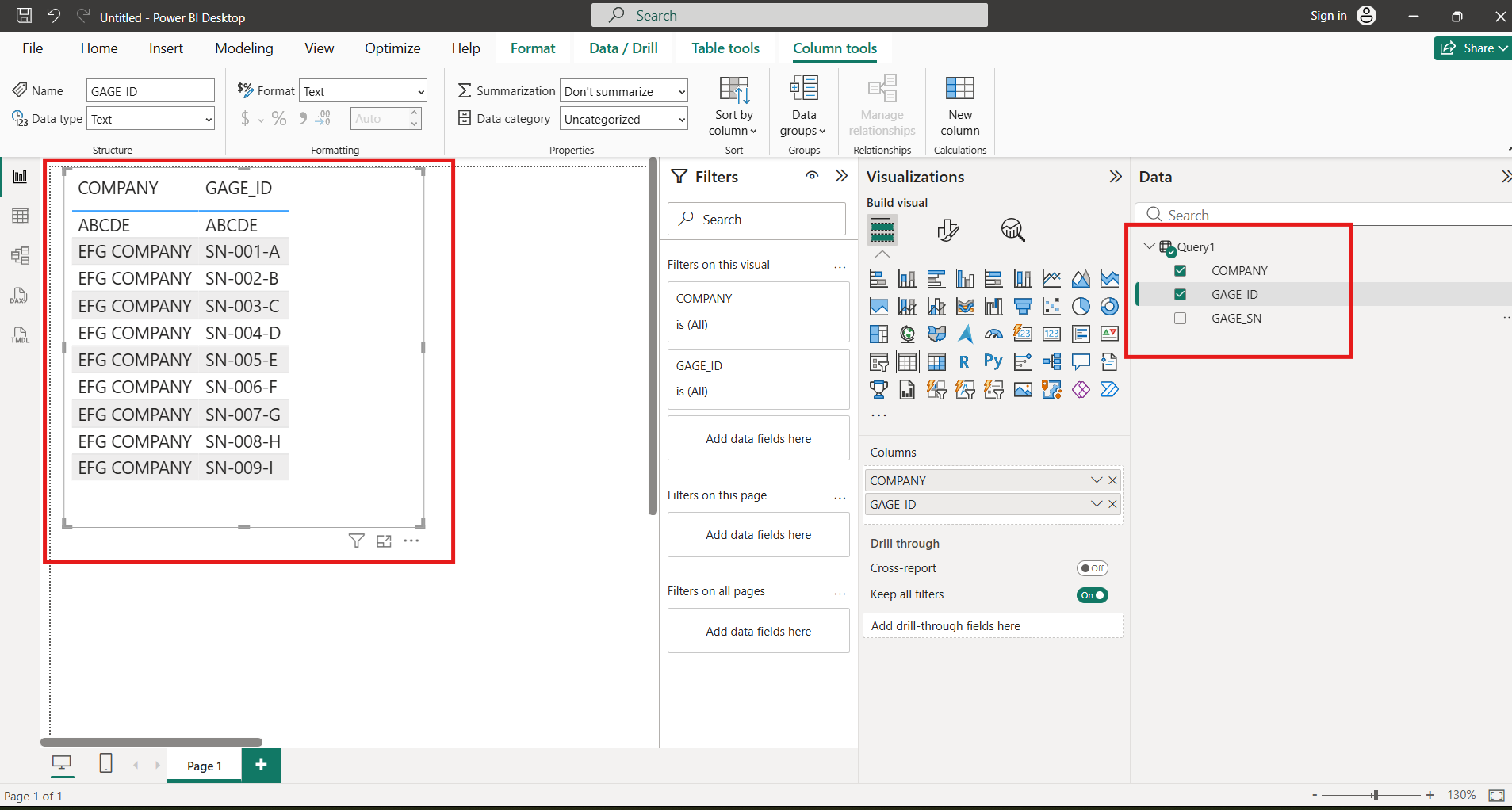The image size is (1512, 810).
Task: Switch to Model view in left sidebar
Action: (x=20, y=255)
